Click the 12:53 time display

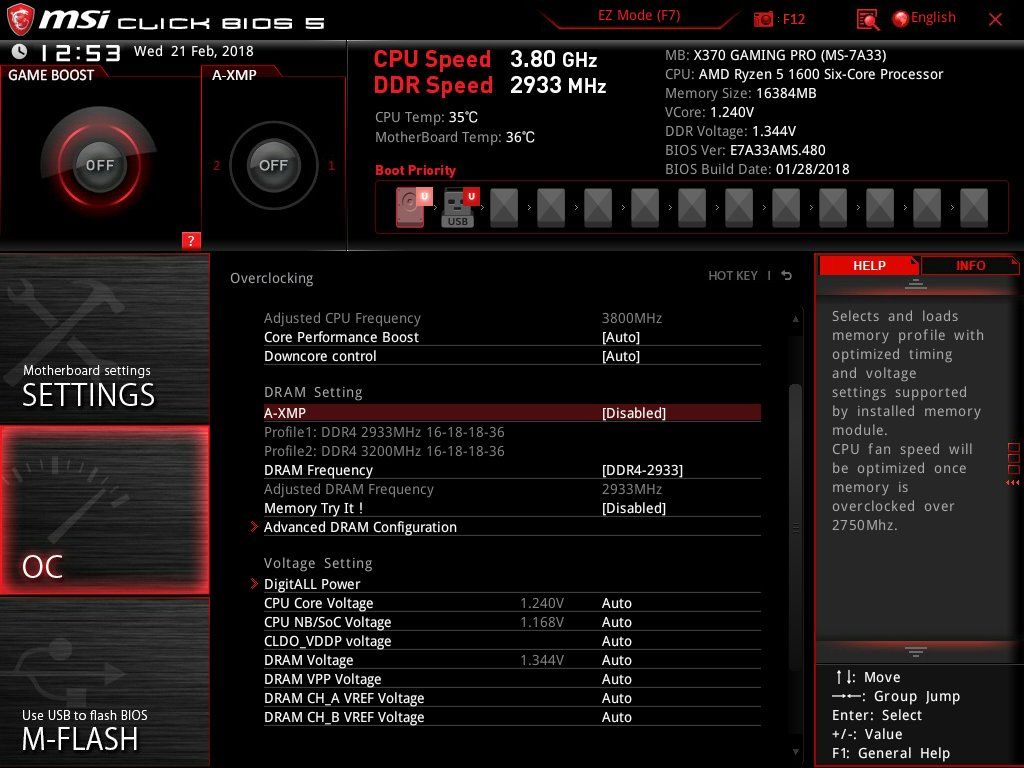(x=80, y=52)
